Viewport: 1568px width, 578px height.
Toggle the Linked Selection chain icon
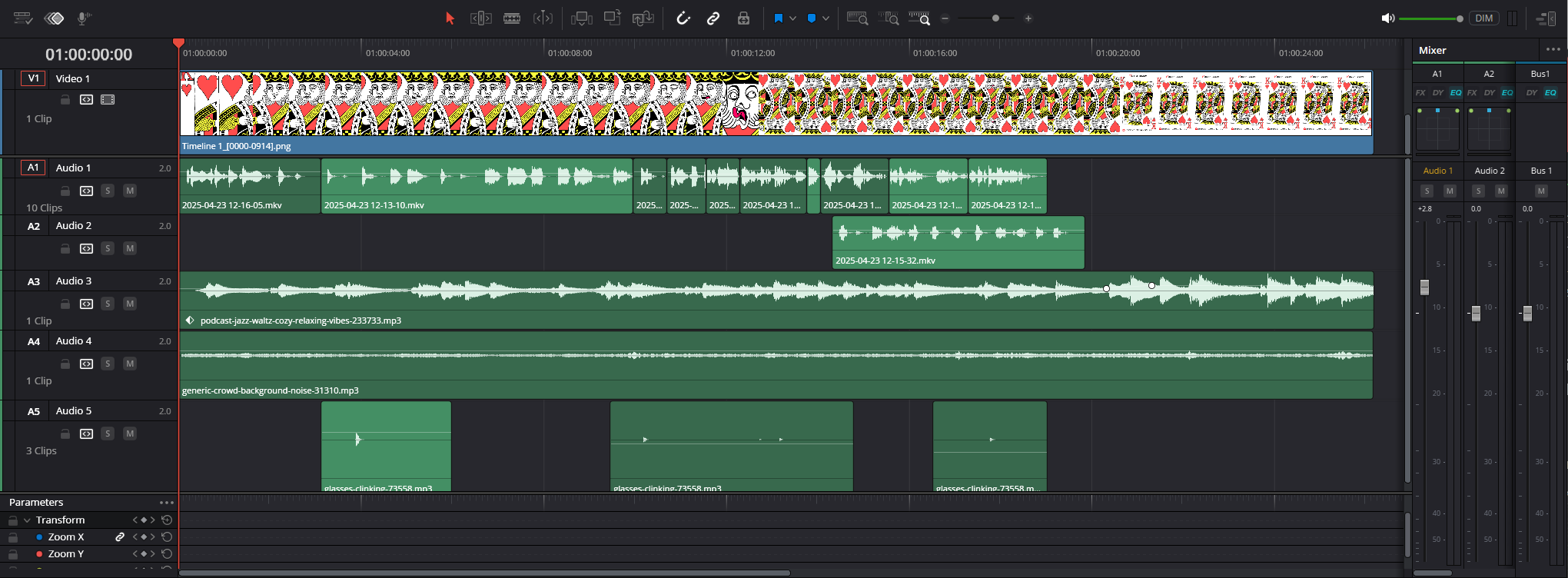tap(713, 18)
